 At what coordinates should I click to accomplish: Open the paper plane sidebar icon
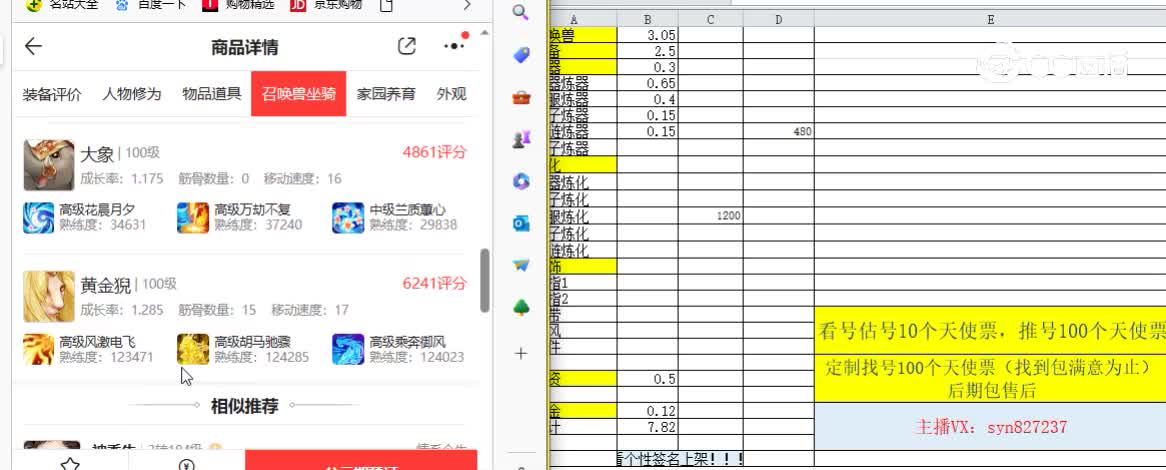521,265
